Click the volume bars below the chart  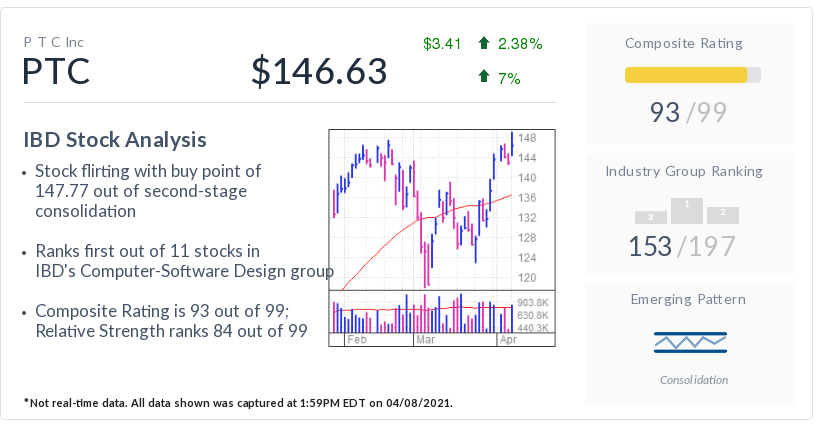(425, 315)
